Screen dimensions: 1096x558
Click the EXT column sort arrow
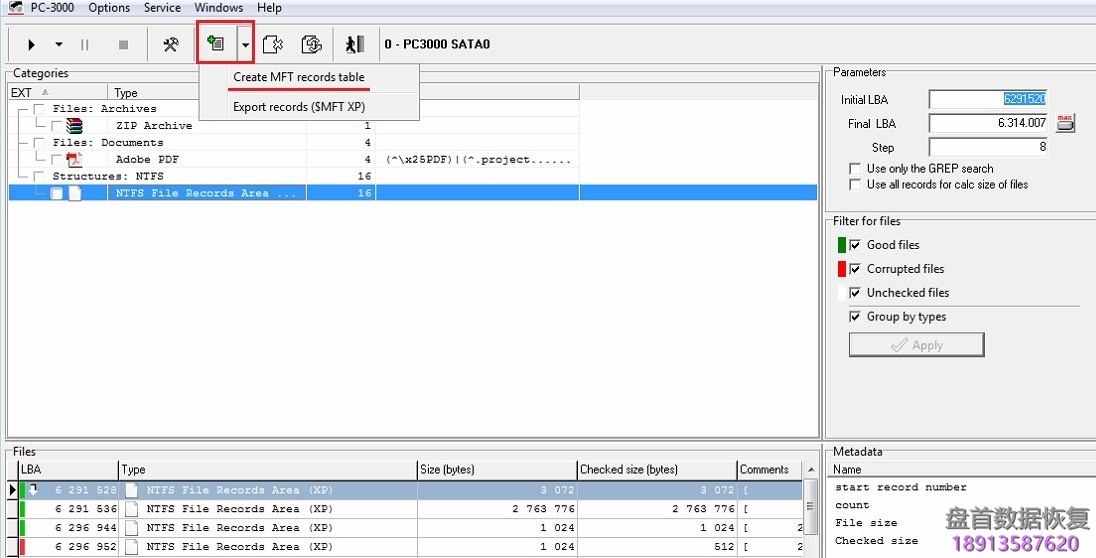(x=45, y=92)
